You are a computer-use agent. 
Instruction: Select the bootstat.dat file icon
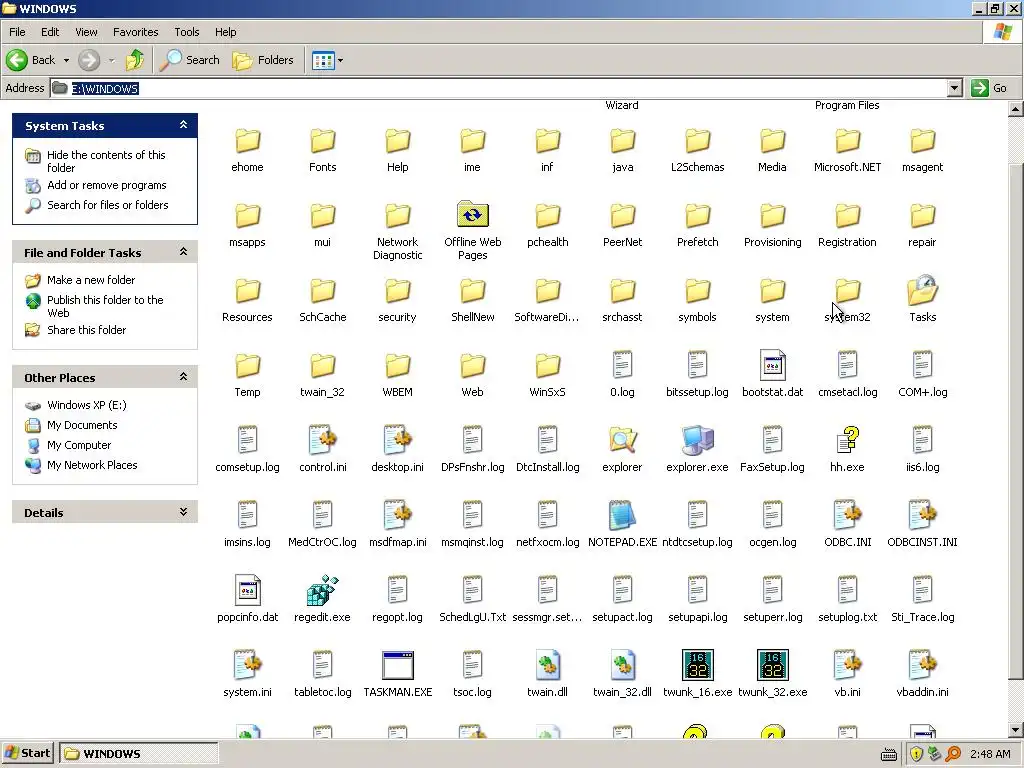(x=773, y=365)
